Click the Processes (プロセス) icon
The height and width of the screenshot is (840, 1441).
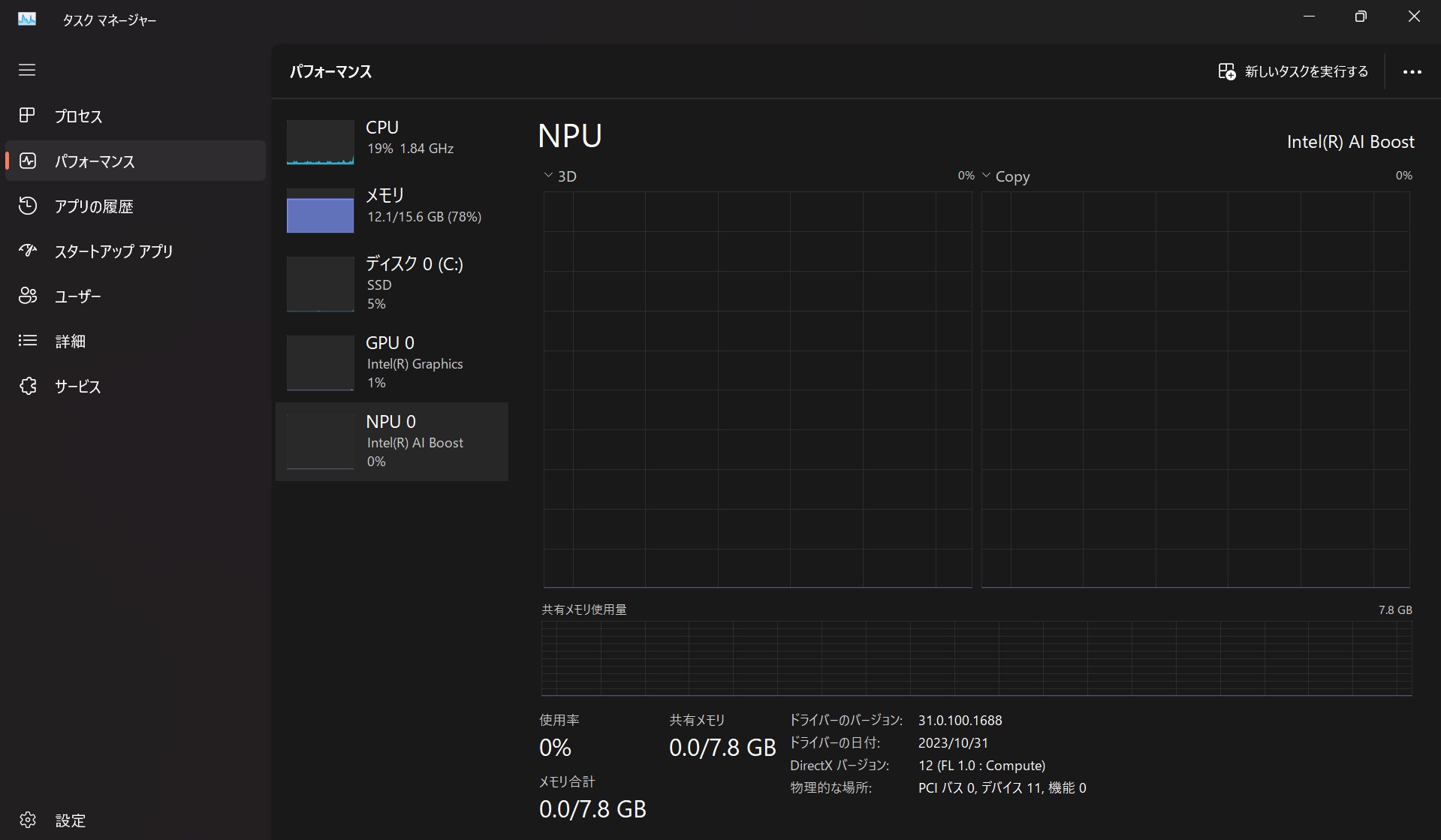point(27,115)
